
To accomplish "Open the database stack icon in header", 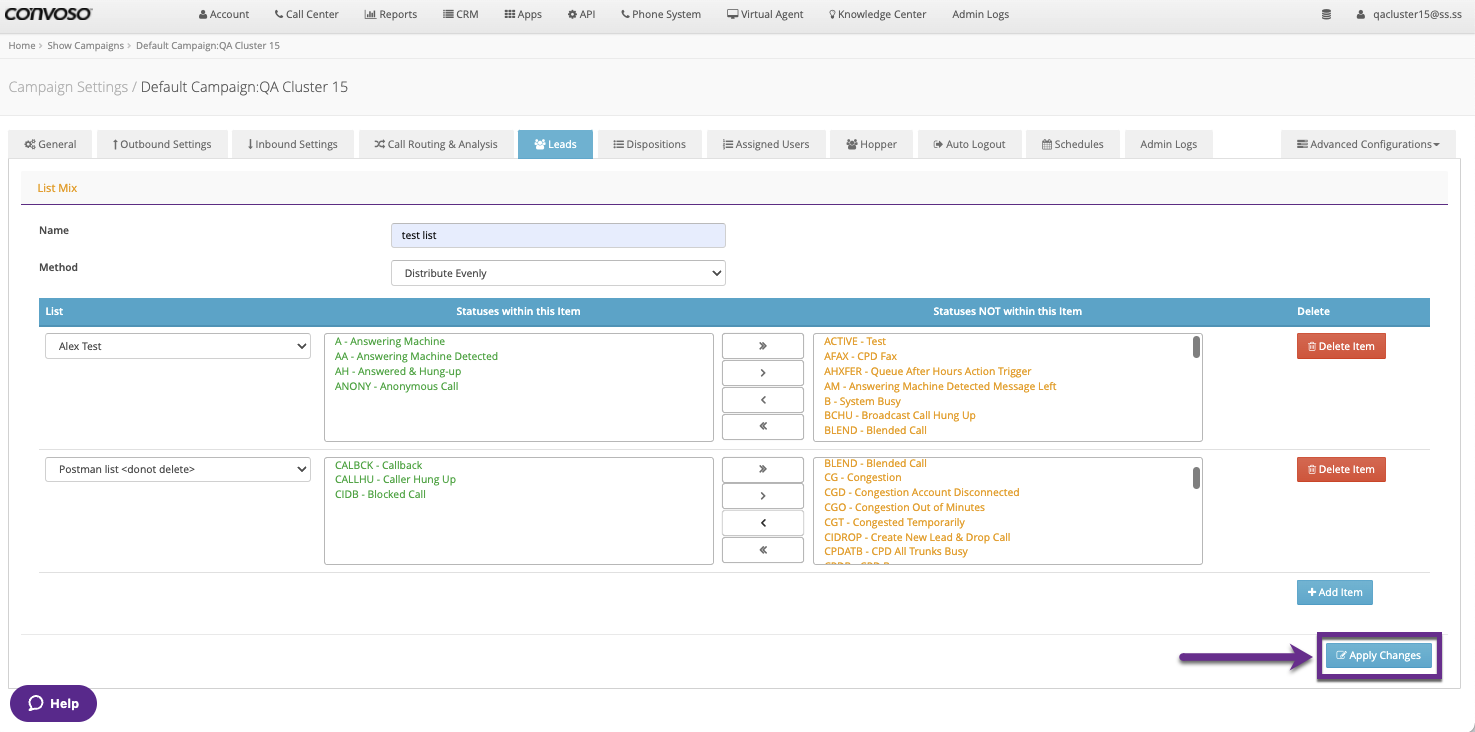I will [x=1326, y=15].
